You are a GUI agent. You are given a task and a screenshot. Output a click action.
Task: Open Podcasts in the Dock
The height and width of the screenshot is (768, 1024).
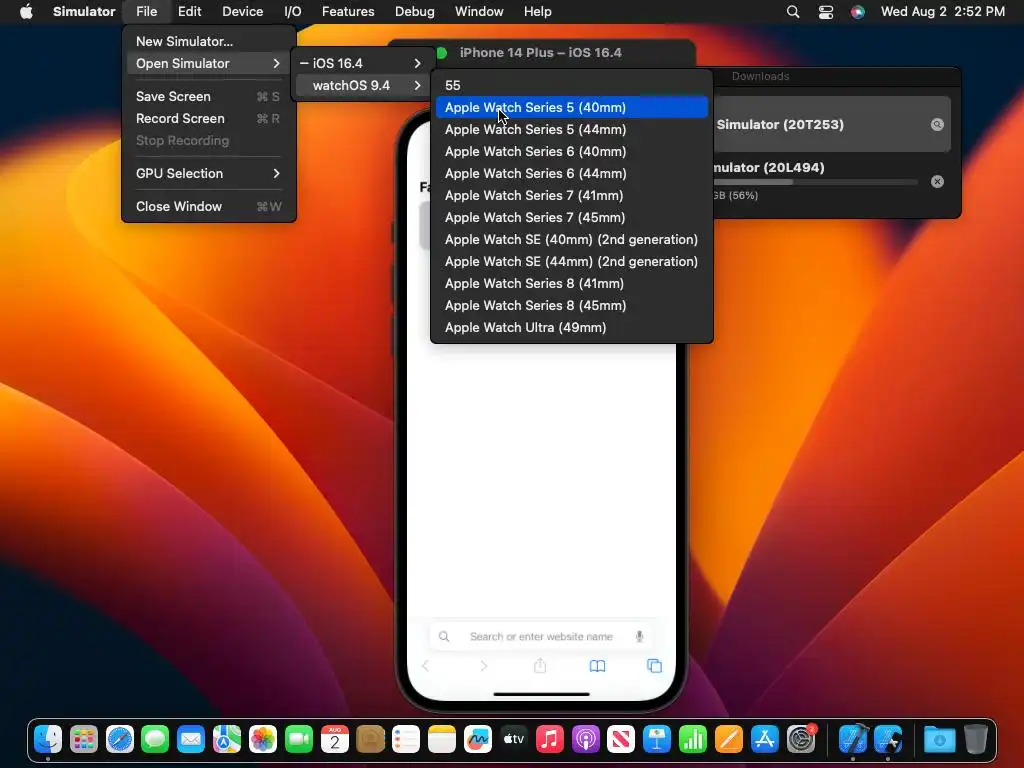tap(586, 740)
